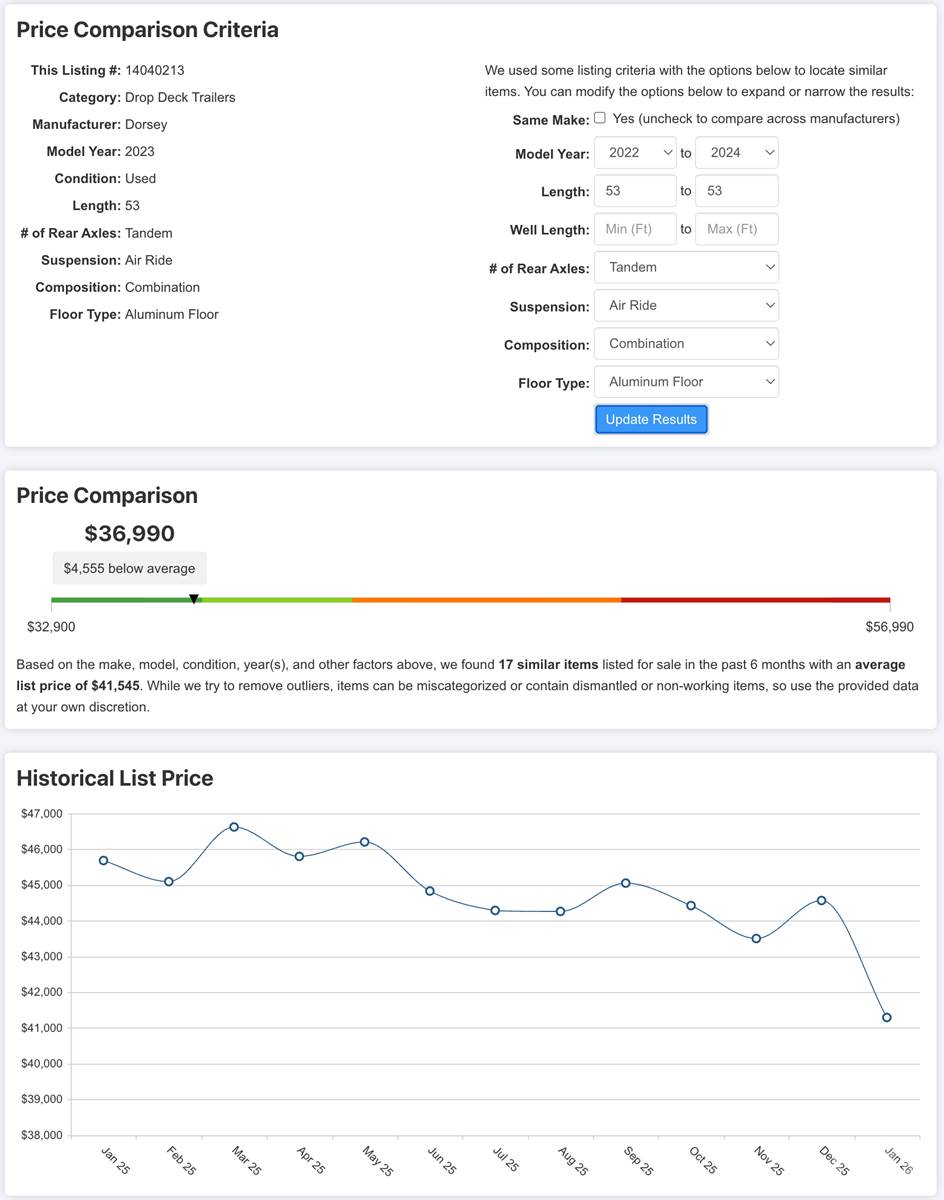Click the orange segment of price bar
The width and height of the screenshot is (944, 1200).
486,600
